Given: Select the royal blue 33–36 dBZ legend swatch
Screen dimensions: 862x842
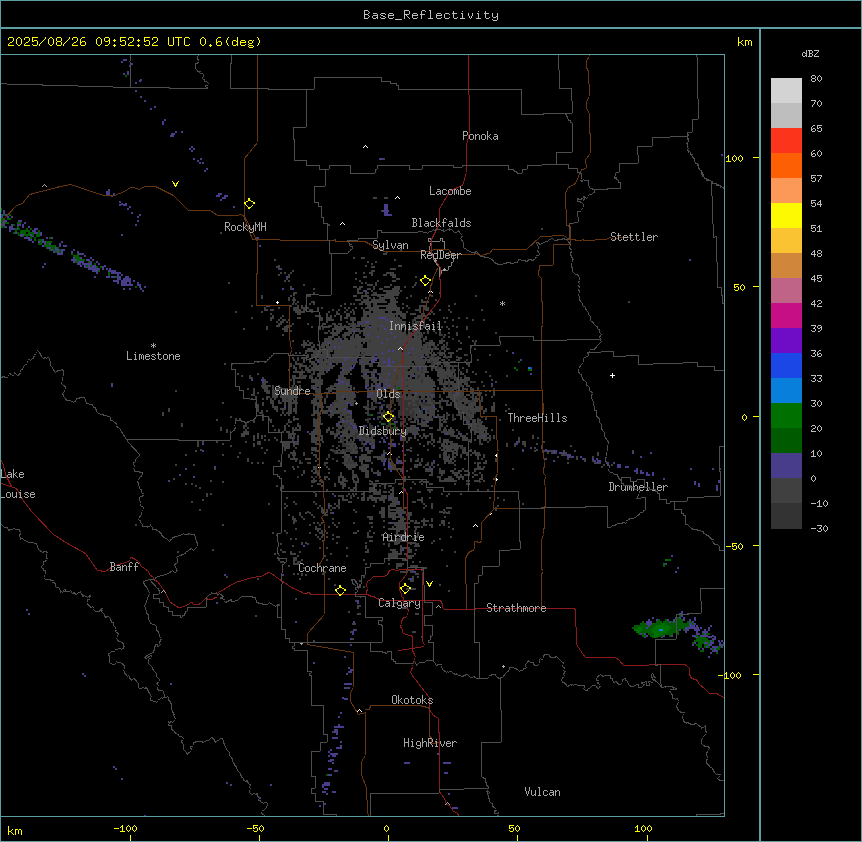Looking at the screenshot, I should point(786,365).
